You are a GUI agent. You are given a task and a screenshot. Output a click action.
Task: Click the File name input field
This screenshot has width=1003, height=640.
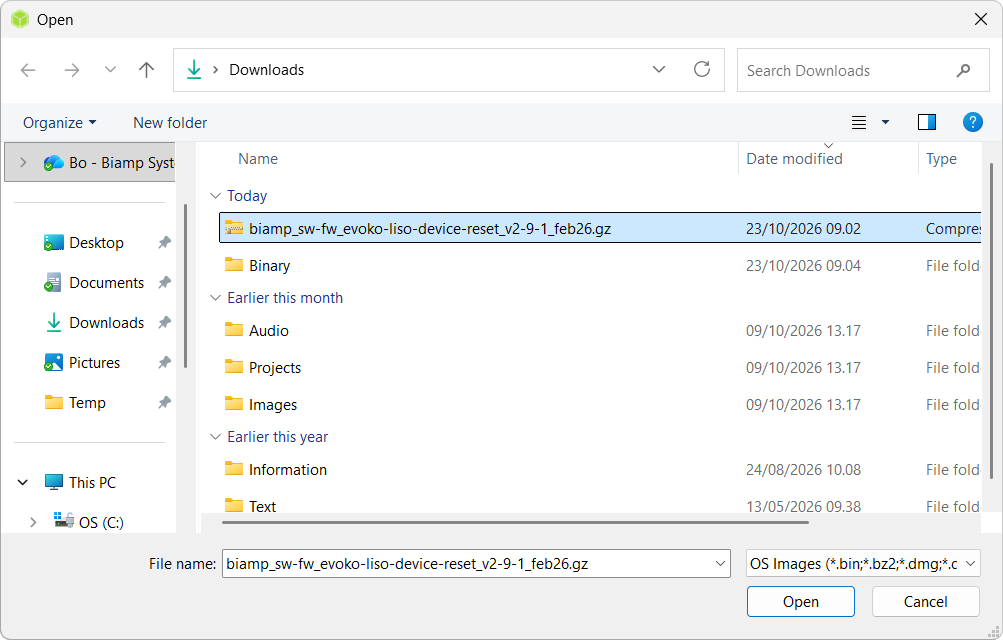click(x=476, y=563)
